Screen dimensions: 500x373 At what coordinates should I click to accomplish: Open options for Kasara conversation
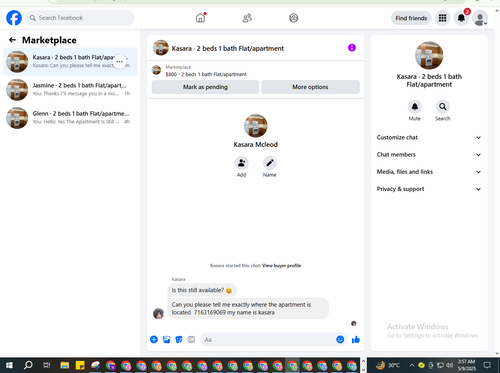pyautogui.click(x=119, y=62)
